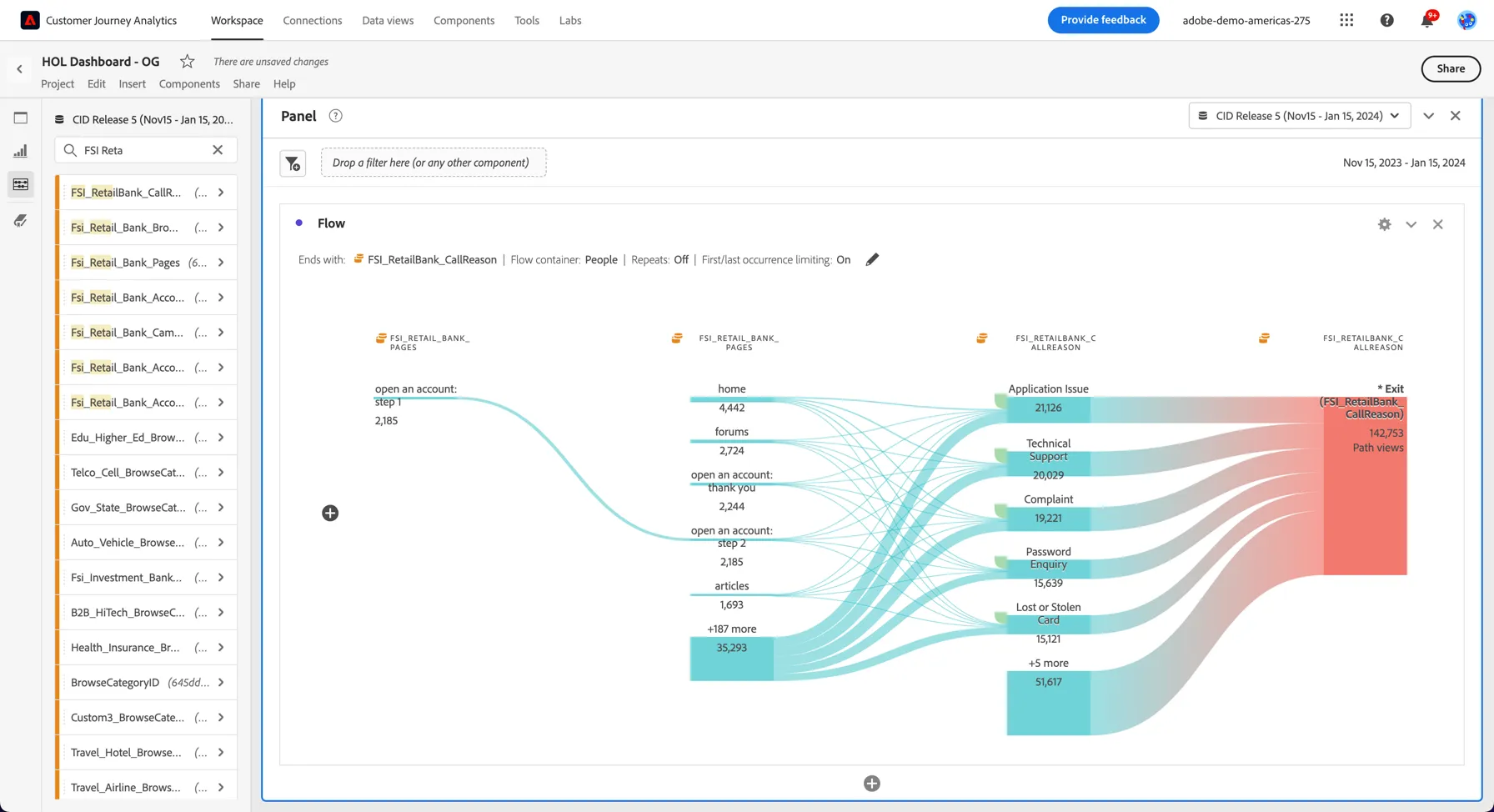Collapse the Panel with chevron
The image size is (1494, 812).
pos(1429,116)
